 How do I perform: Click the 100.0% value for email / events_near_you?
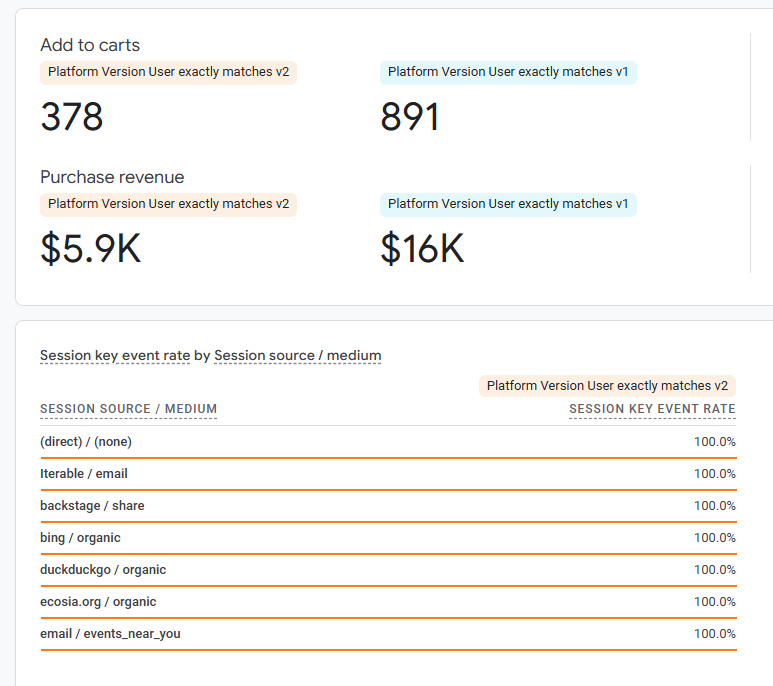coord(715,634)
